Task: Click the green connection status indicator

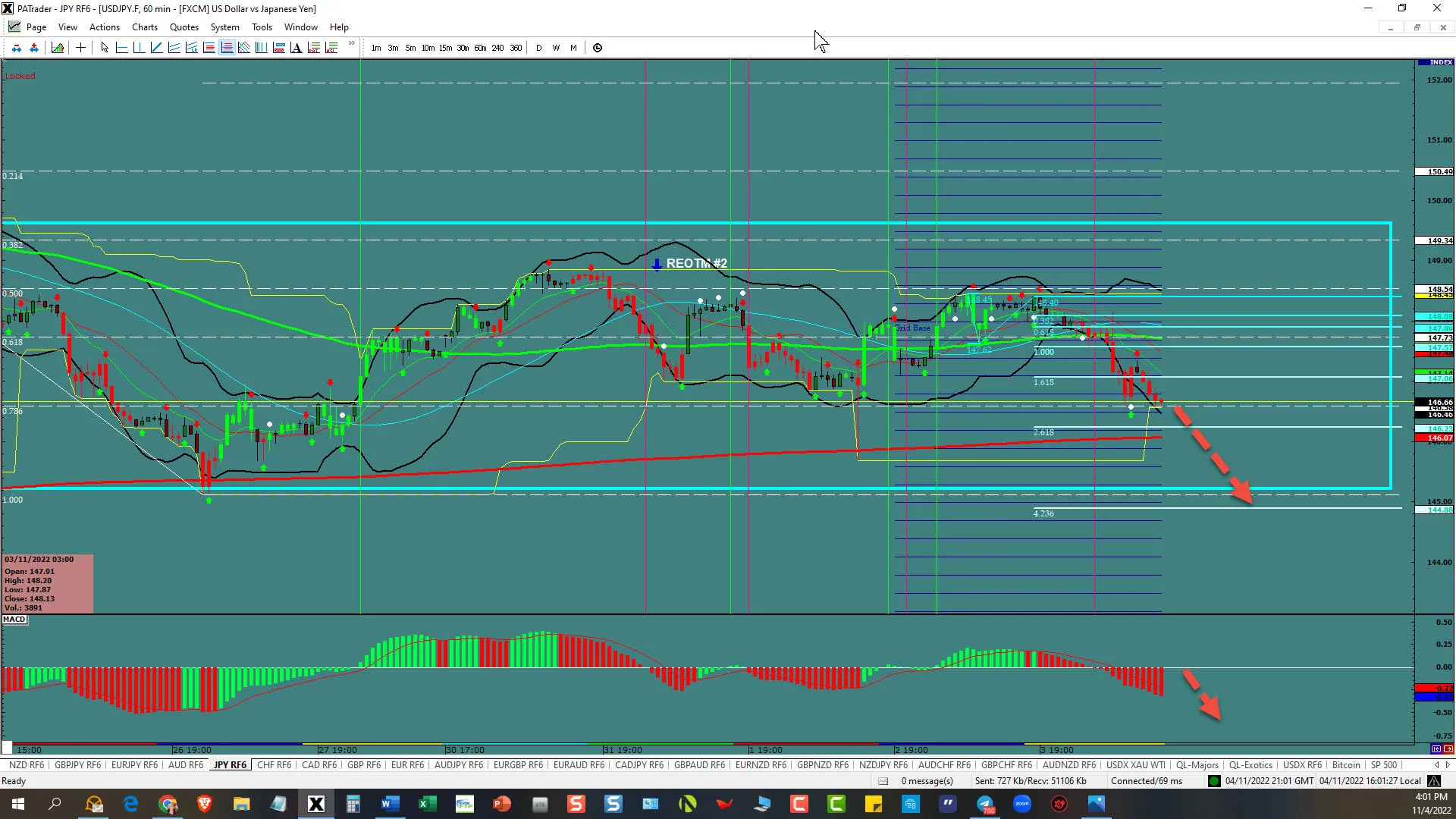Action: pyautogui.click(x=1214, y=781)
